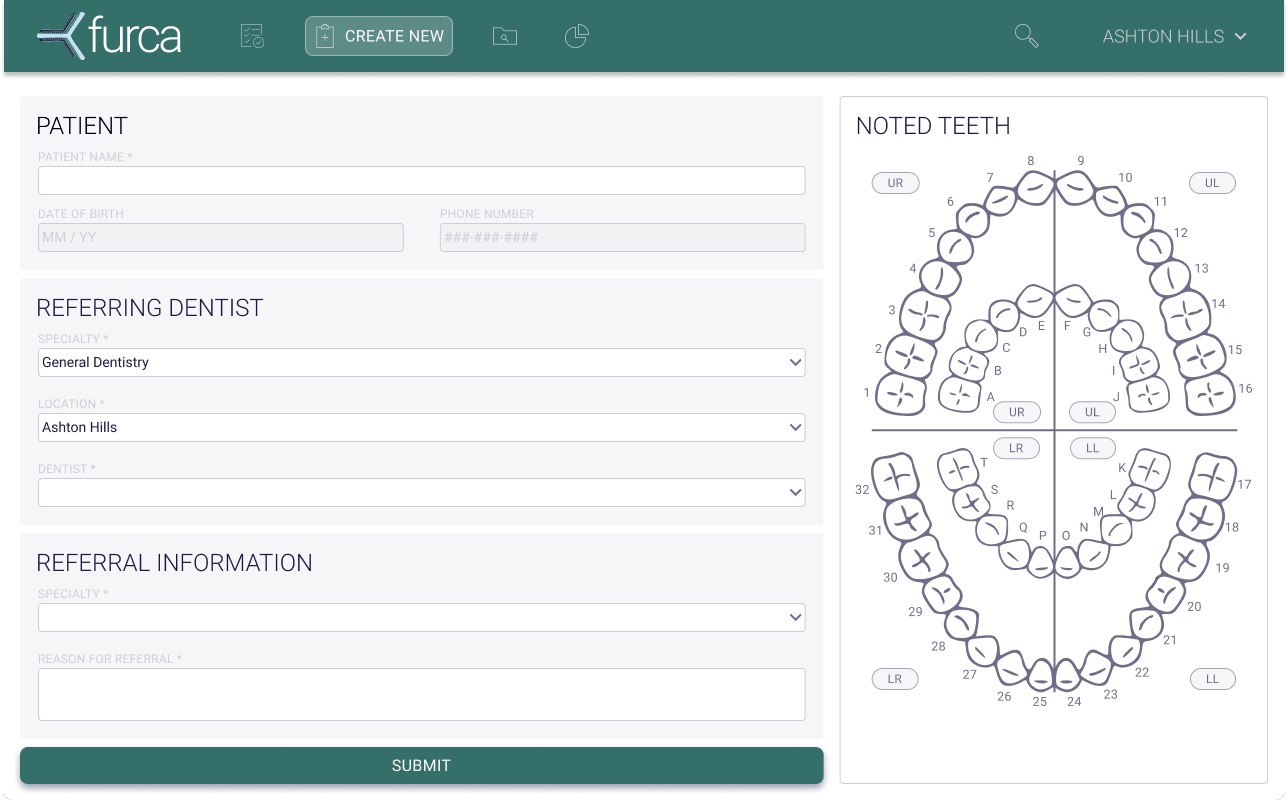Toggle the outer UL quadrant button

click(x=1212, y=183)
